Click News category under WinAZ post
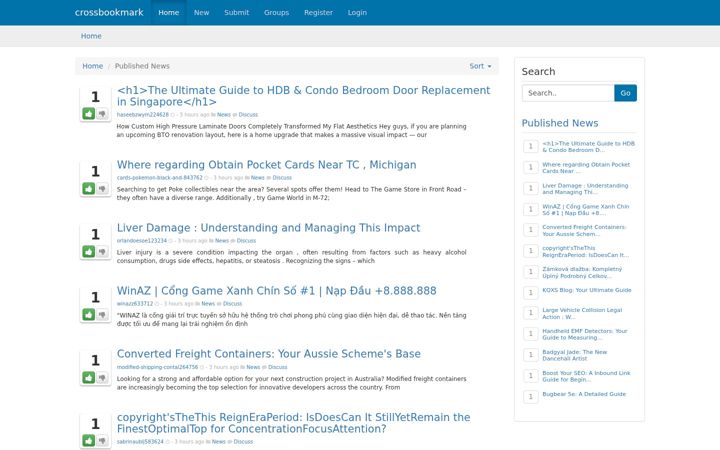Screen dimensions: 720x450 [208, 304]
